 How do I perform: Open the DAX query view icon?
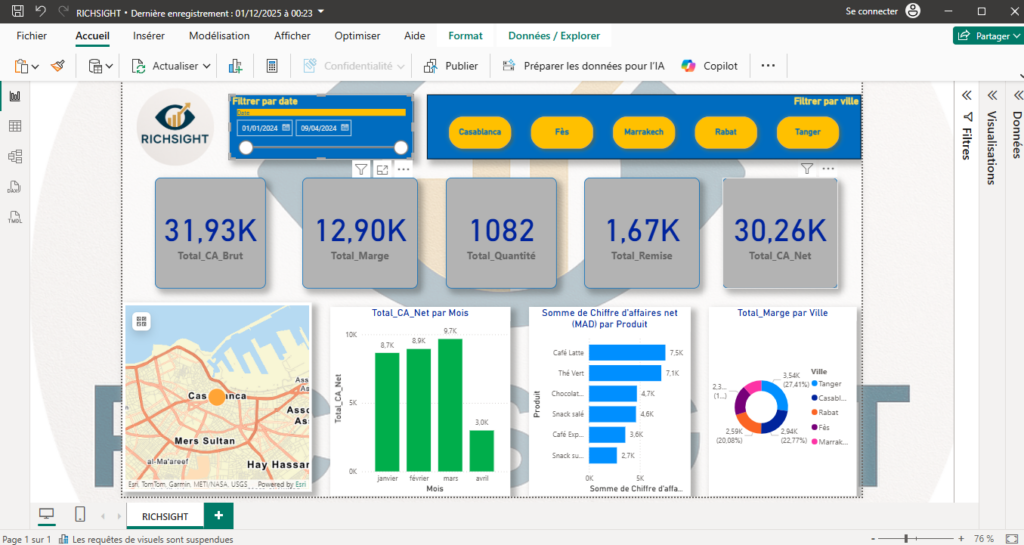14,187
